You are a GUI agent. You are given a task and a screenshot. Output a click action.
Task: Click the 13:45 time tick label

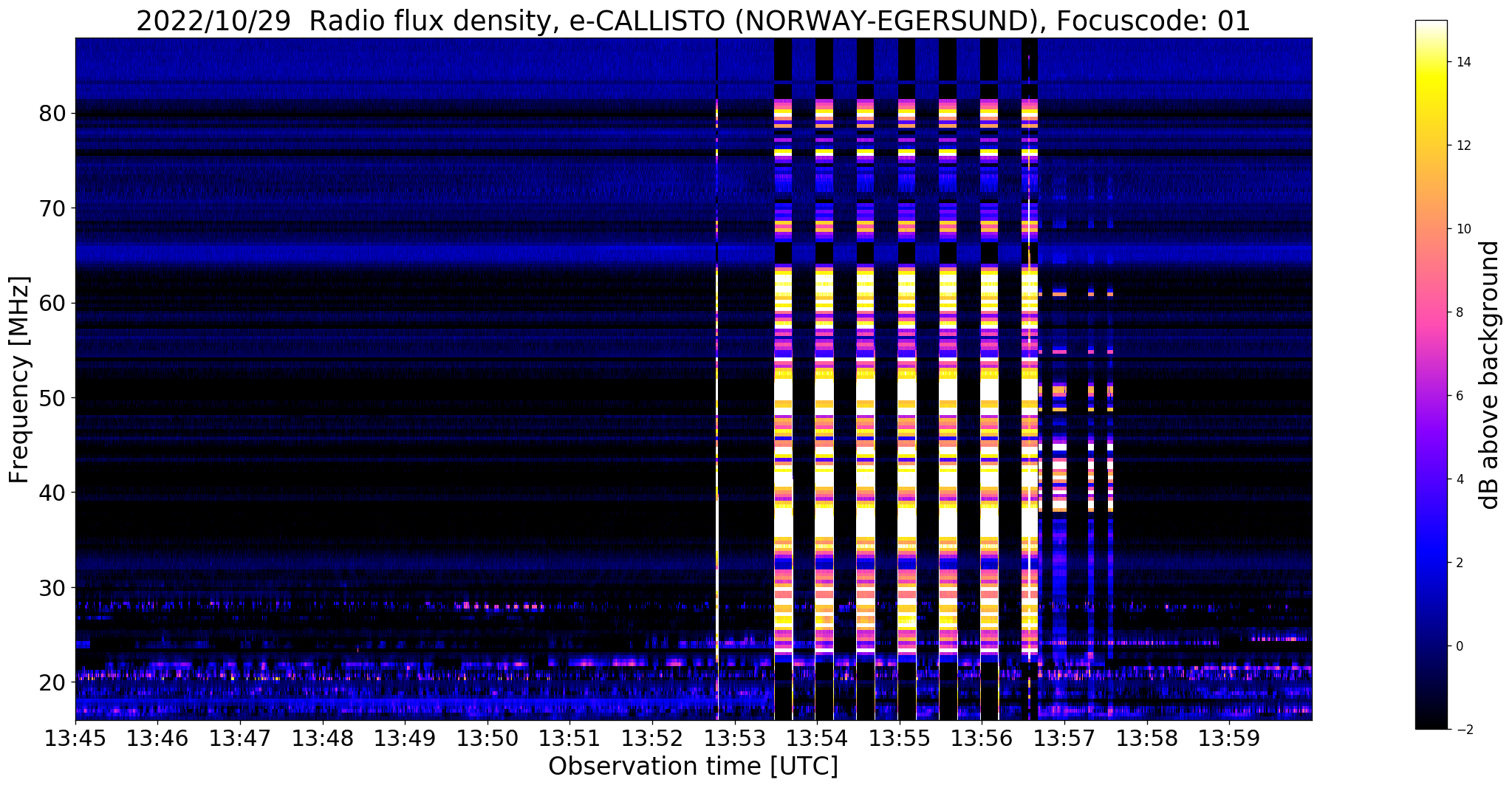tap(75, 738)
